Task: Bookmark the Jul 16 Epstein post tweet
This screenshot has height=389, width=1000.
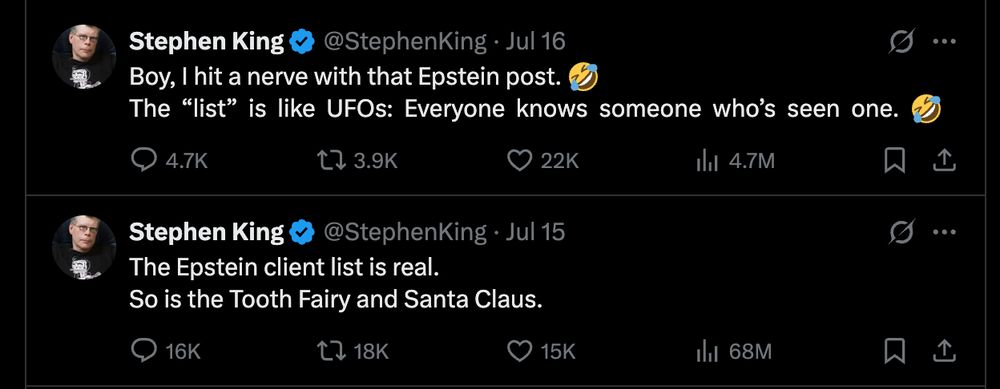Action: pyautogui.click(x=895, y=161)
